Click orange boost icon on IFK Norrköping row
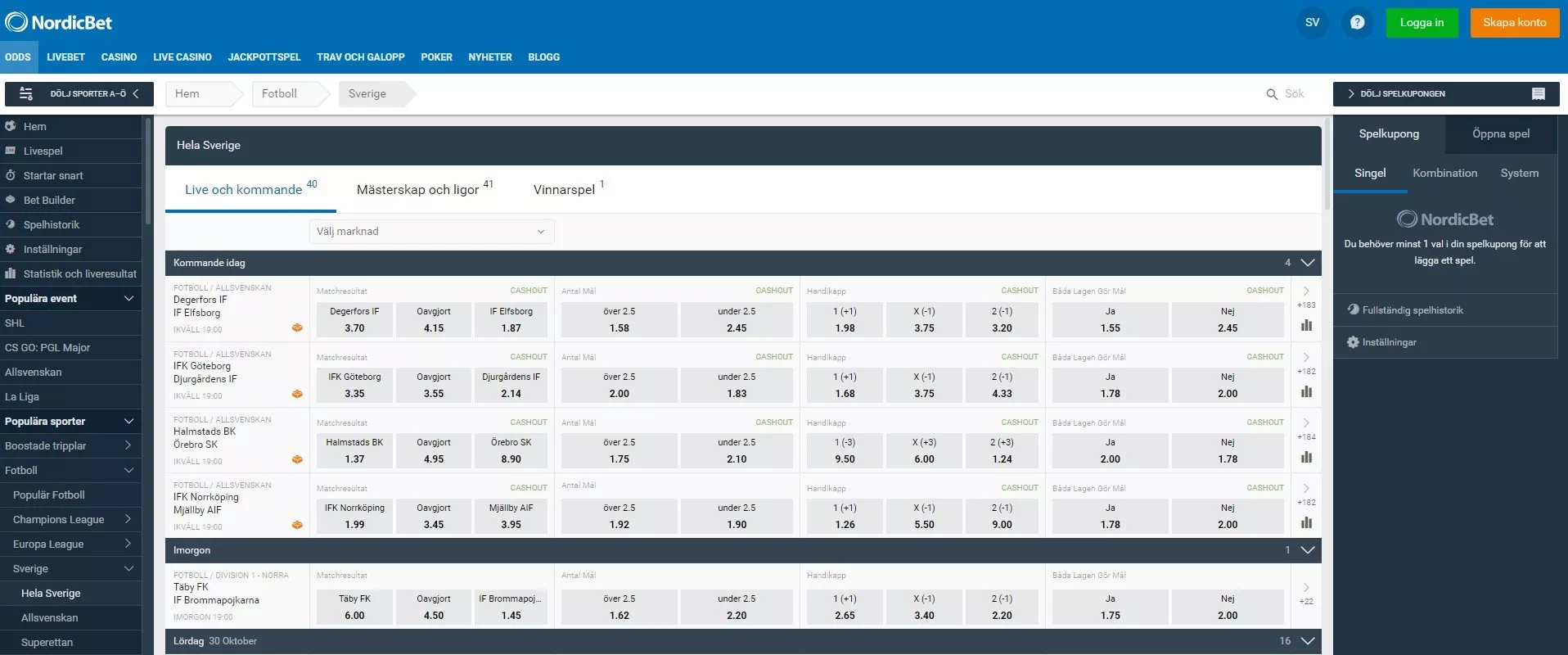The height and width of the screenshot is (655, 1568). pos(297,525)
